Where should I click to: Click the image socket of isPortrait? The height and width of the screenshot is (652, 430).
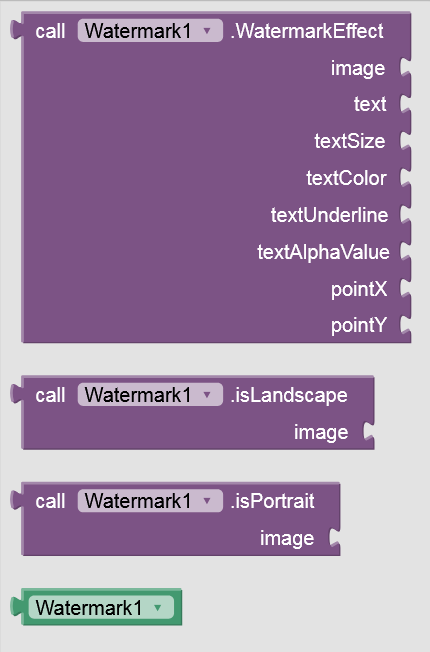coord(335,538)
